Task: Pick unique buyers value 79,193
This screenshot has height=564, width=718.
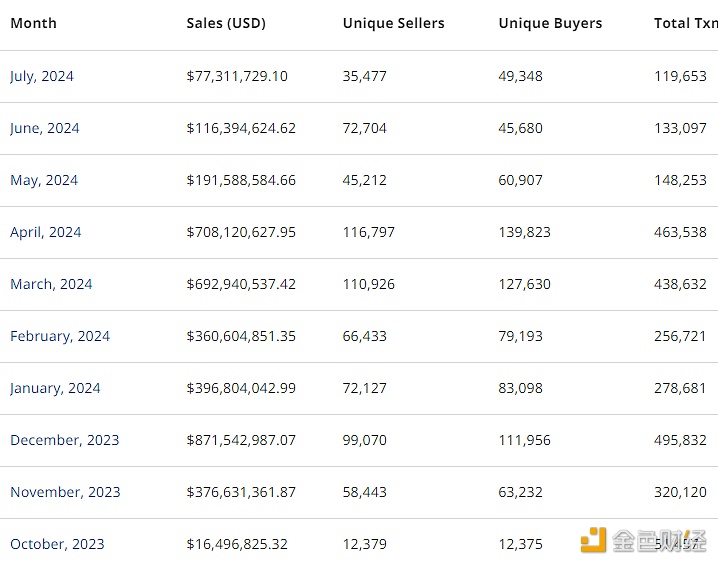Action: pos(521,336)
